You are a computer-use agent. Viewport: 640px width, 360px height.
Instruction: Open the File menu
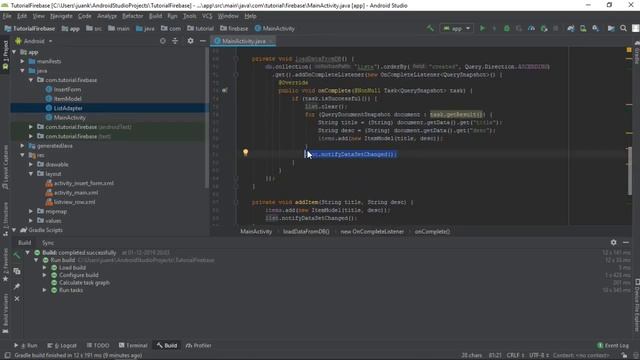[7, 16]
